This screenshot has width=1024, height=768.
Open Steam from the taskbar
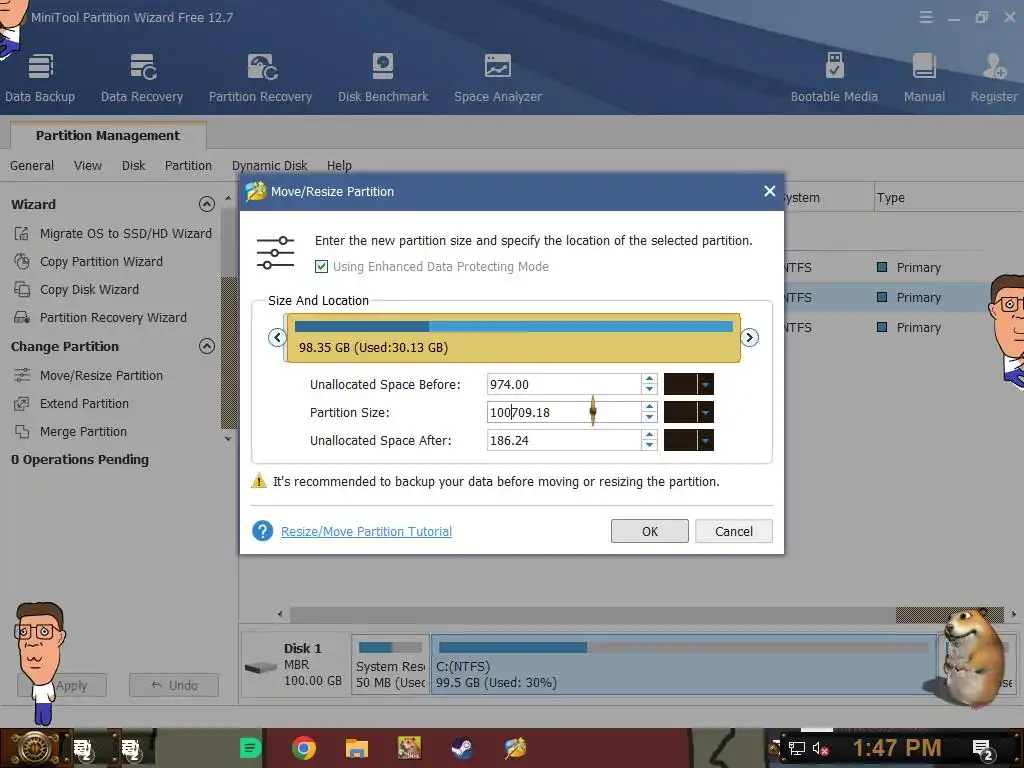tap(462, 748)
